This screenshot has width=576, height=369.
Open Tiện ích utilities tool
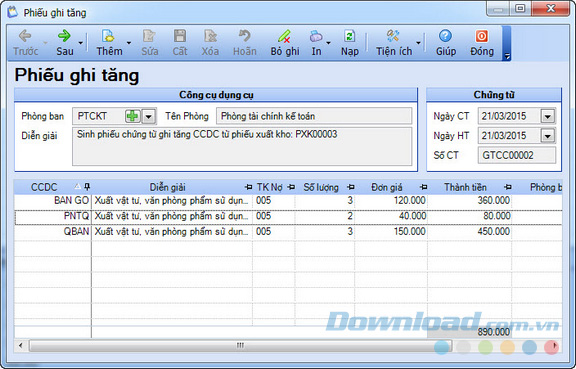click(x=394, y=43)
